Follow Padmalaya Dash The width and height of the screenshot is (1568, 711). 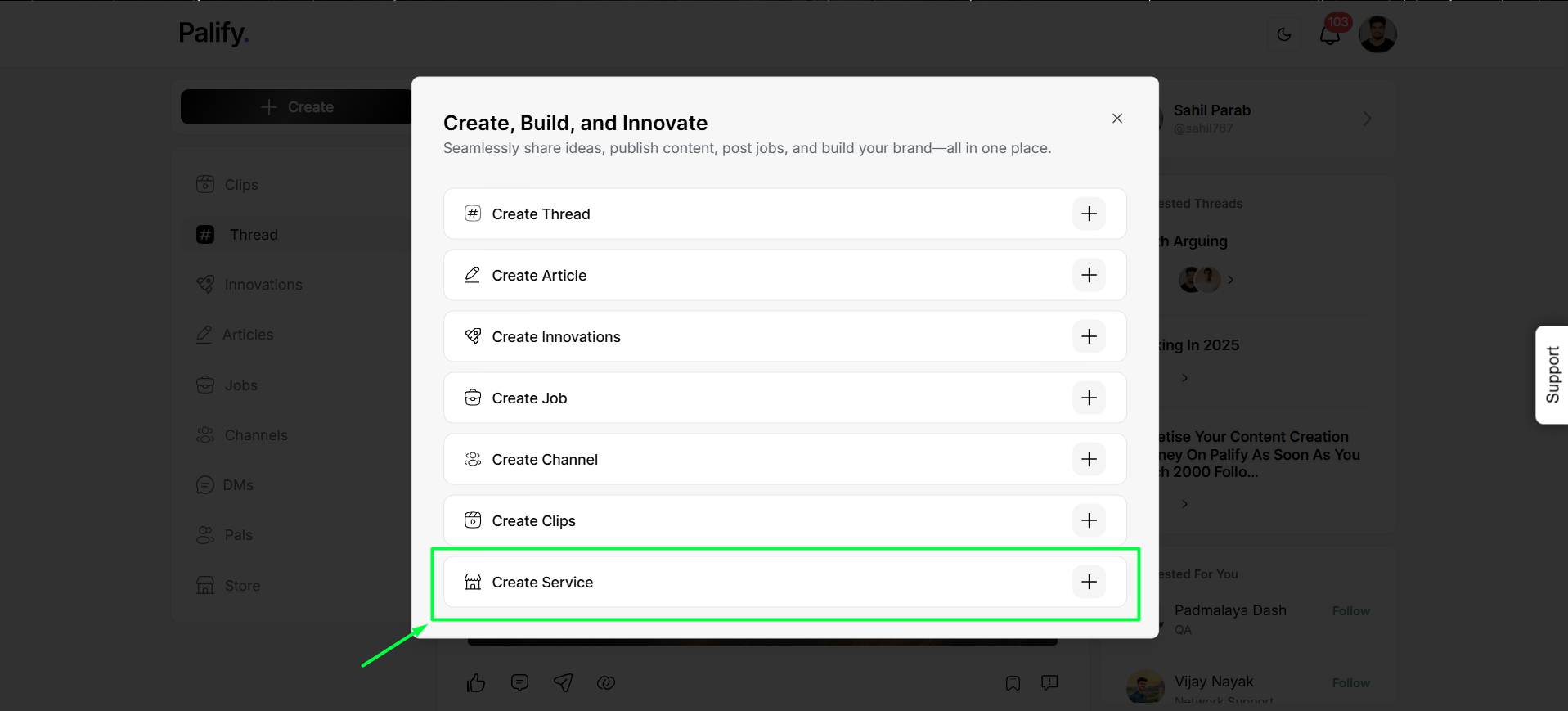(1350, 611)
